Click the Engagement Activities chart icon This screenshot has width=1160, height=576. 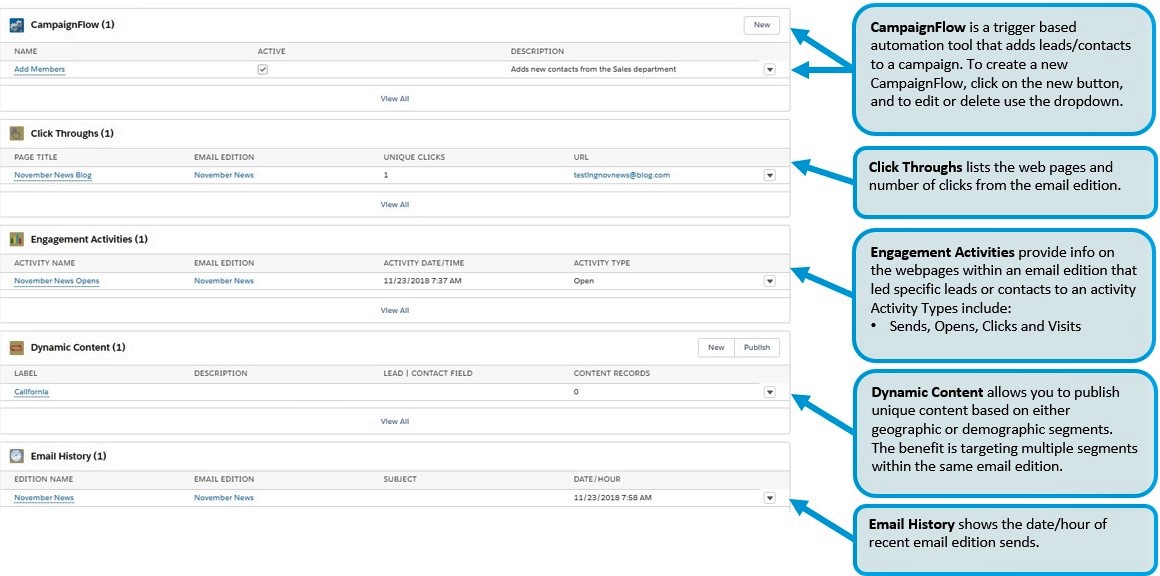tap(17, 240)
